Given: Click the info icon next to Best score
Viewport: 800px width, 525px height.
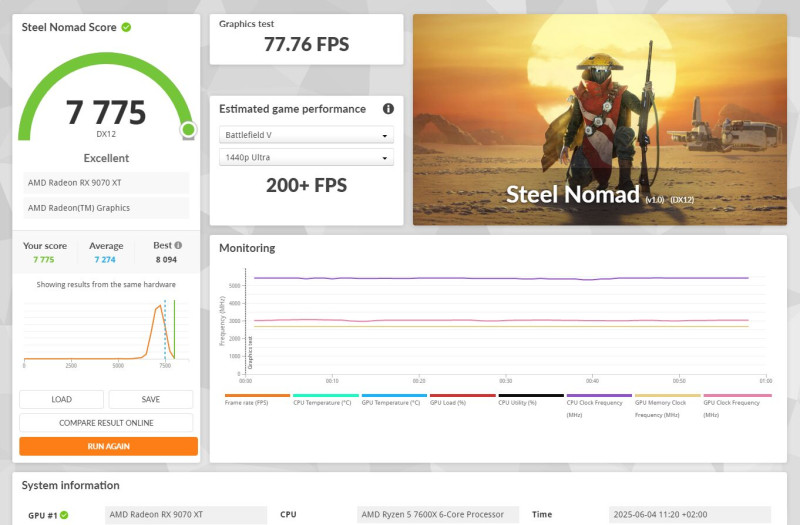Looking at the screenshot, I should pos(178,245).
